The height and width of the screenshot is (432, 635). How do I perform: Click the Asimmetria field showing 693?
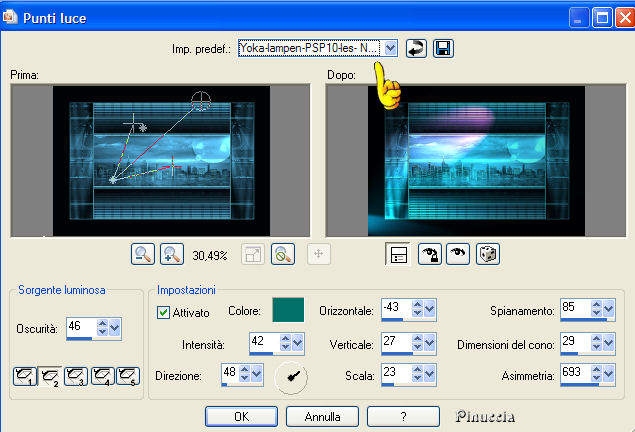[575, 373]
